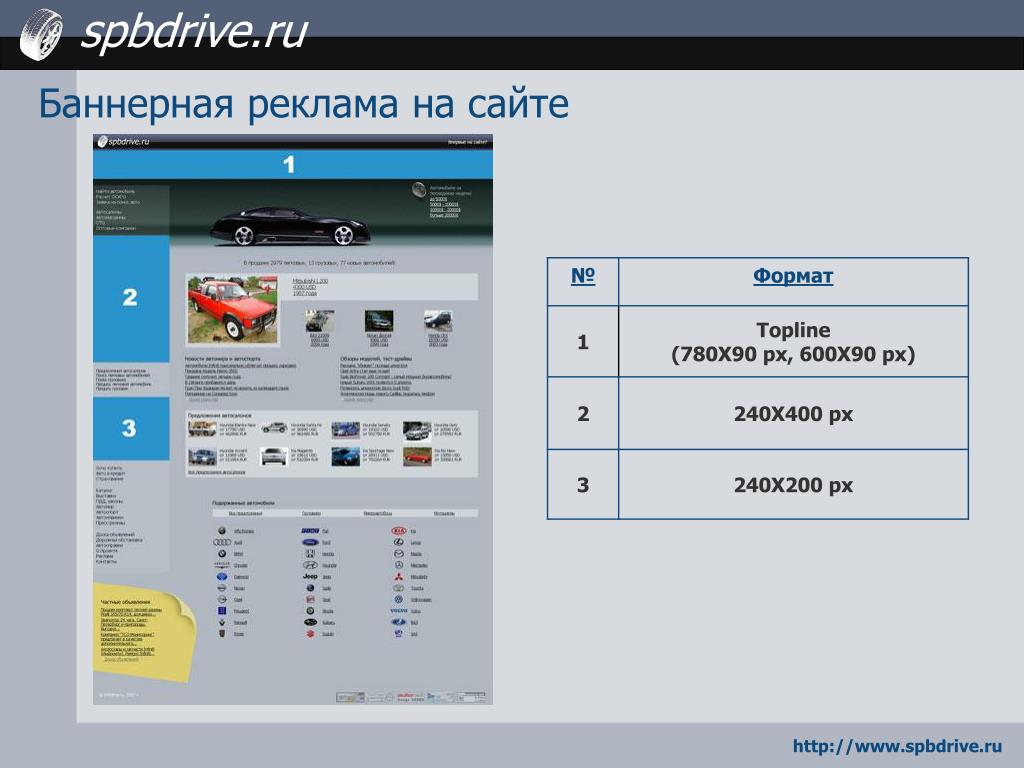Click the Renault brand logo
The width and height of the screenshot is (1024, 768).
click(x=222, y=622)
